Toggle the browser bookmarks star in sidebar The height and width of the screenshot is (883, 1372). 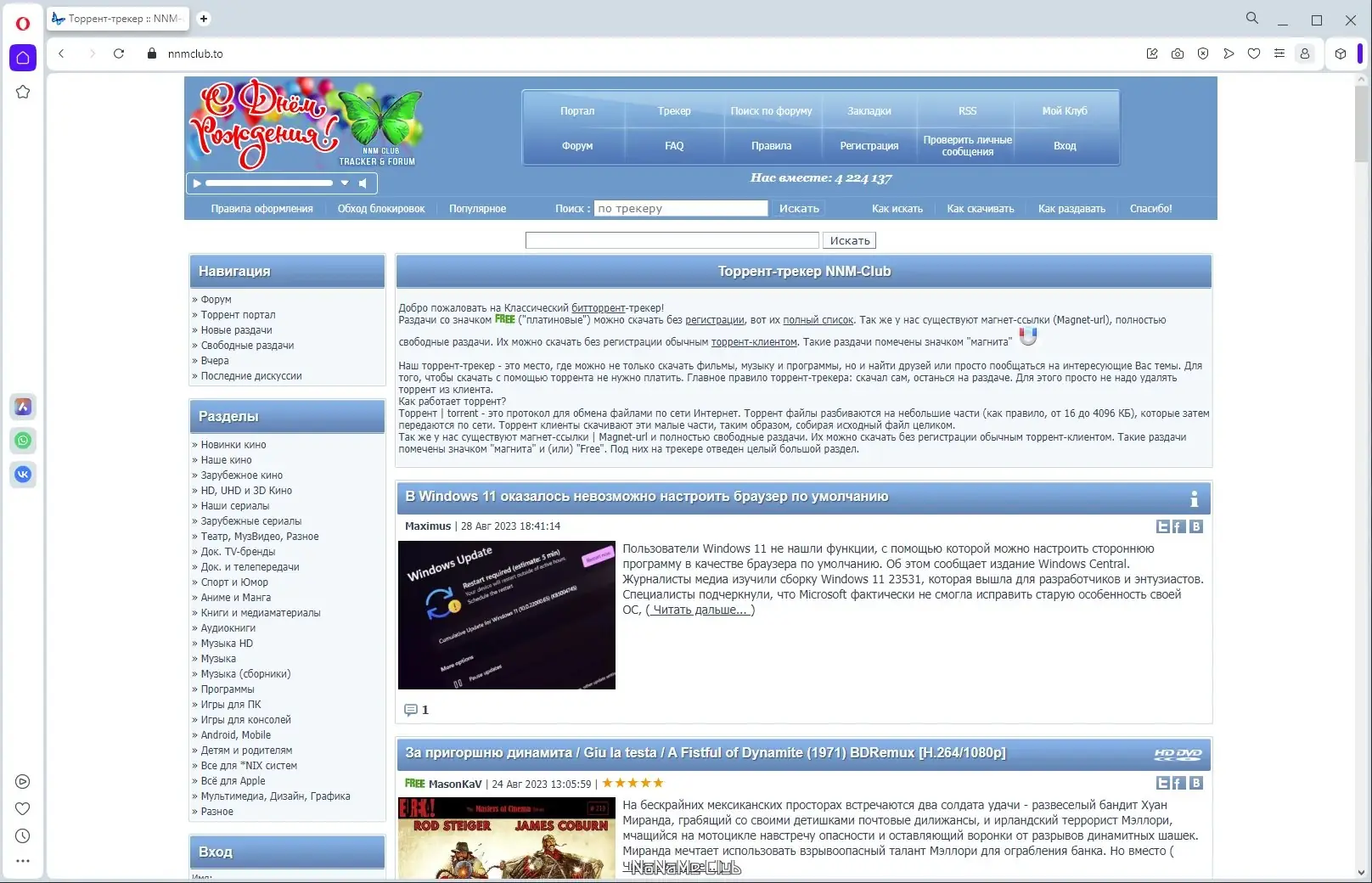[23, 92]
